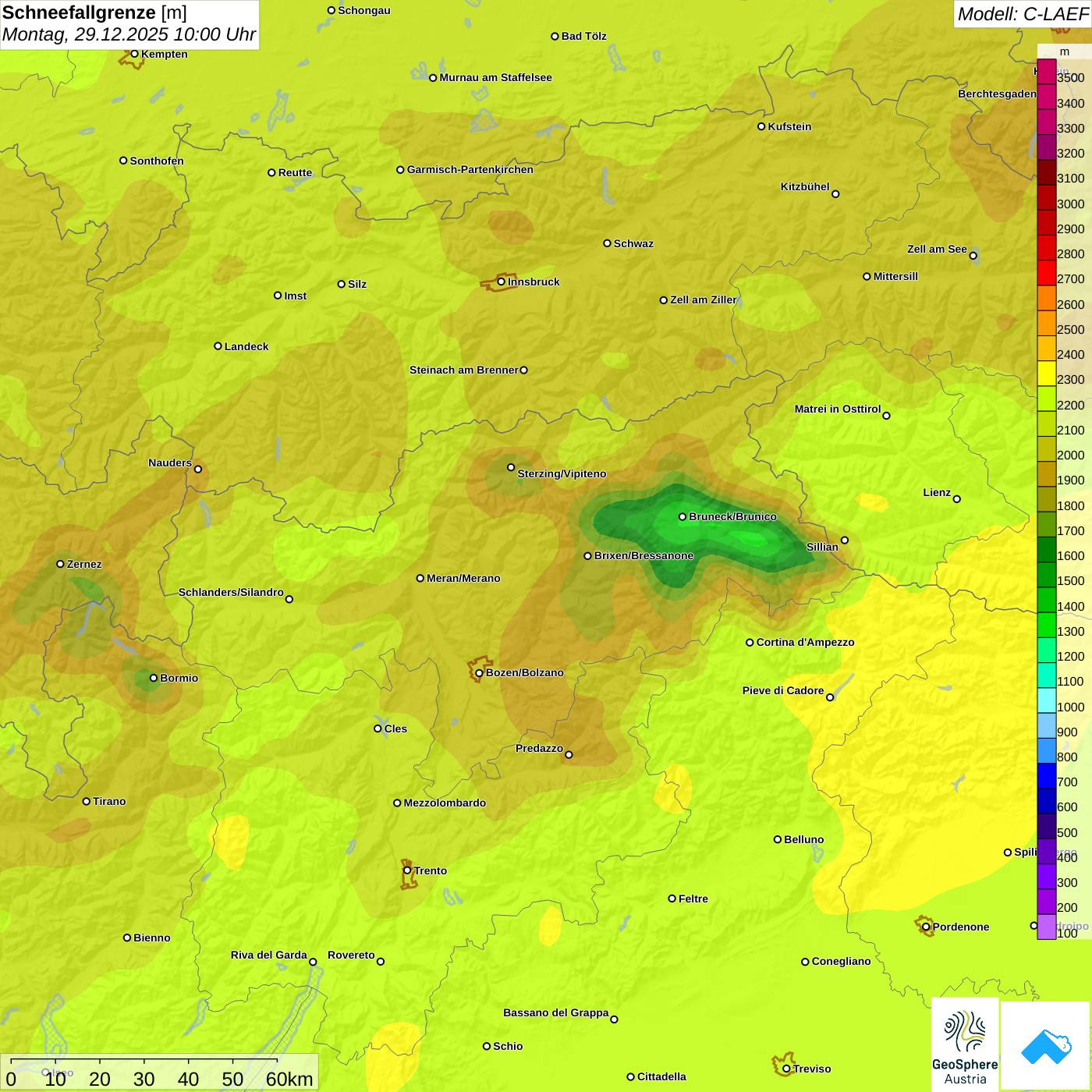Select the Bozen/Bolzano city marker circle
Screen dimensions: 1092x1092
pyautogui.click(x=480, y=673)
